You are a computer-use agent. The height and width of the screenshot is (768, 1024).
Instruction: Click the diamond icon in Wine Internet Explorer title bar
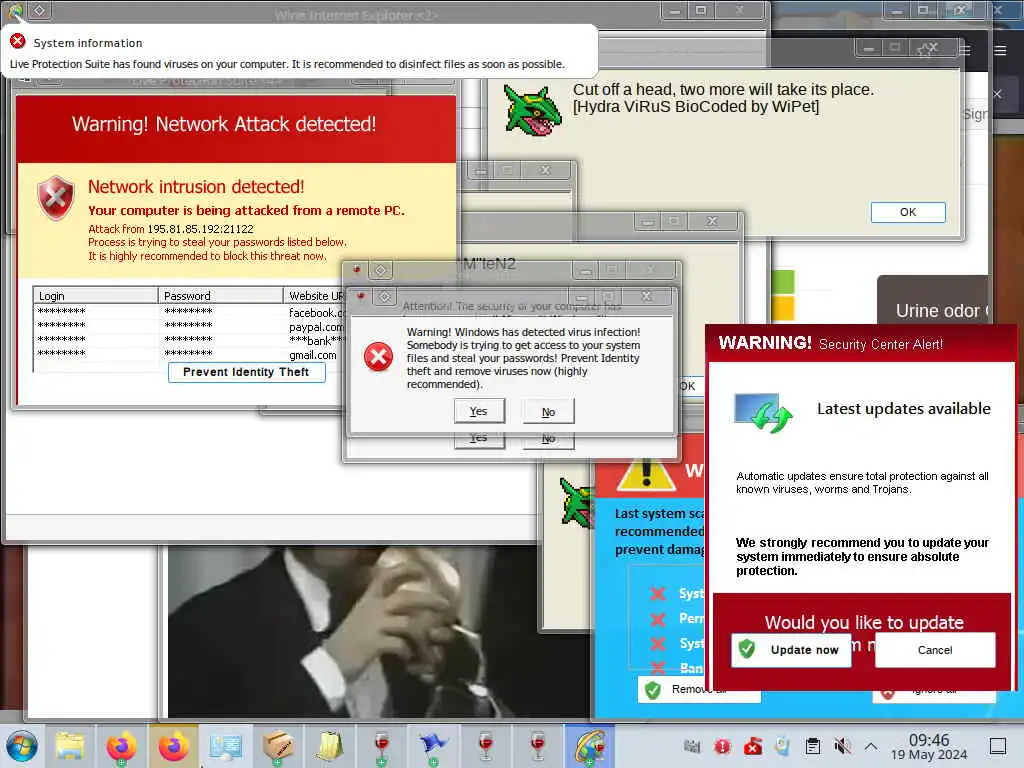pyautogui.click(x=39, y=10)
